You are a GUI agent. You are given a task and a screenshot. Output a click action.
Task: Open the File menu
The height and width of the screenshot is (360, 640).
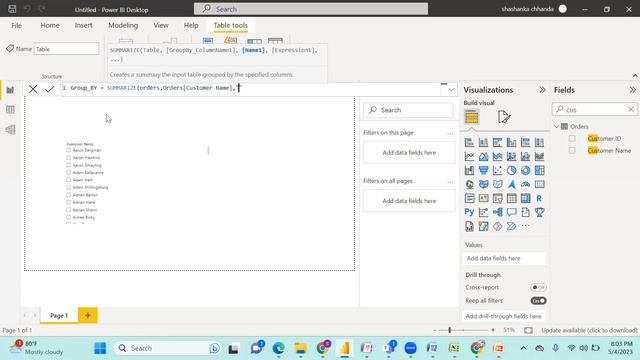(x=16, y=25)
